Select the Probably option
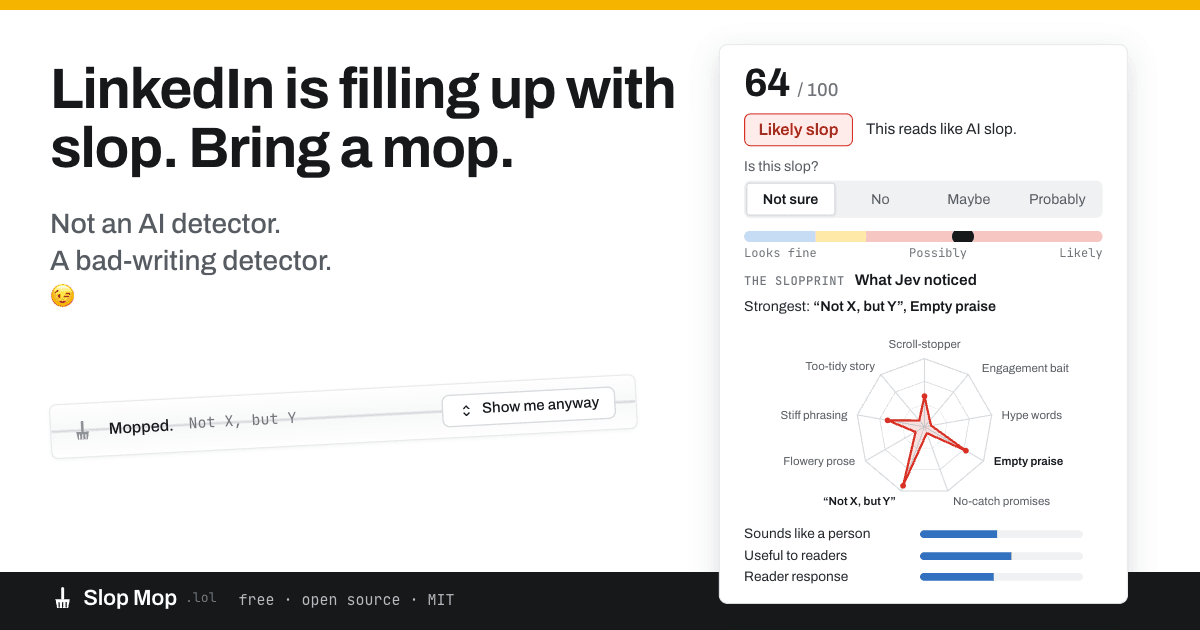This screenshot has height=630, width=1200. (1057, 199)
